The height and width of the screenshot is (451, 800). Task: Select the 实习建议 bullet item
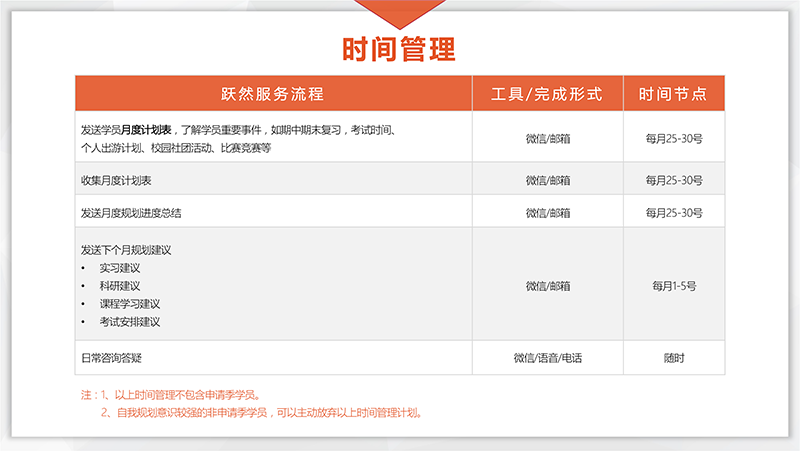[x=119, y=268]
